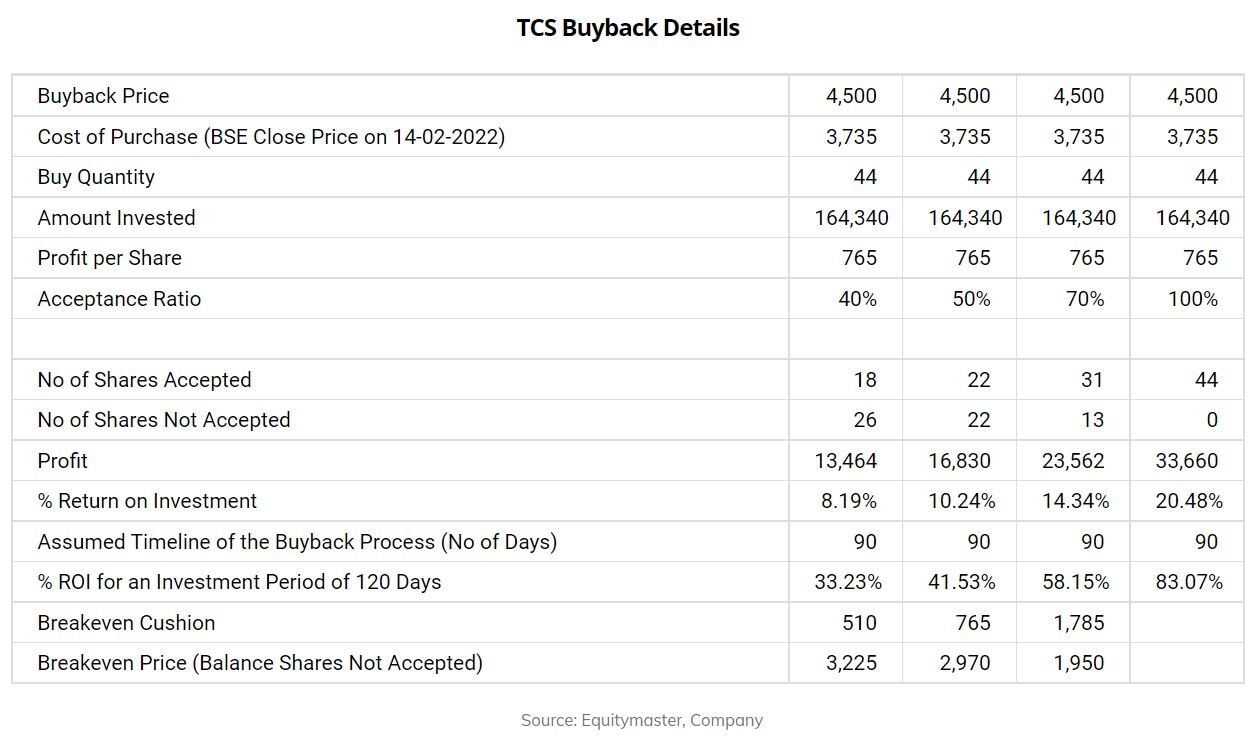This screenshot has height=748, width=1258.
Task: Select the Assumed Timeline of Buyback Process label
Action: tap(297, 542)
